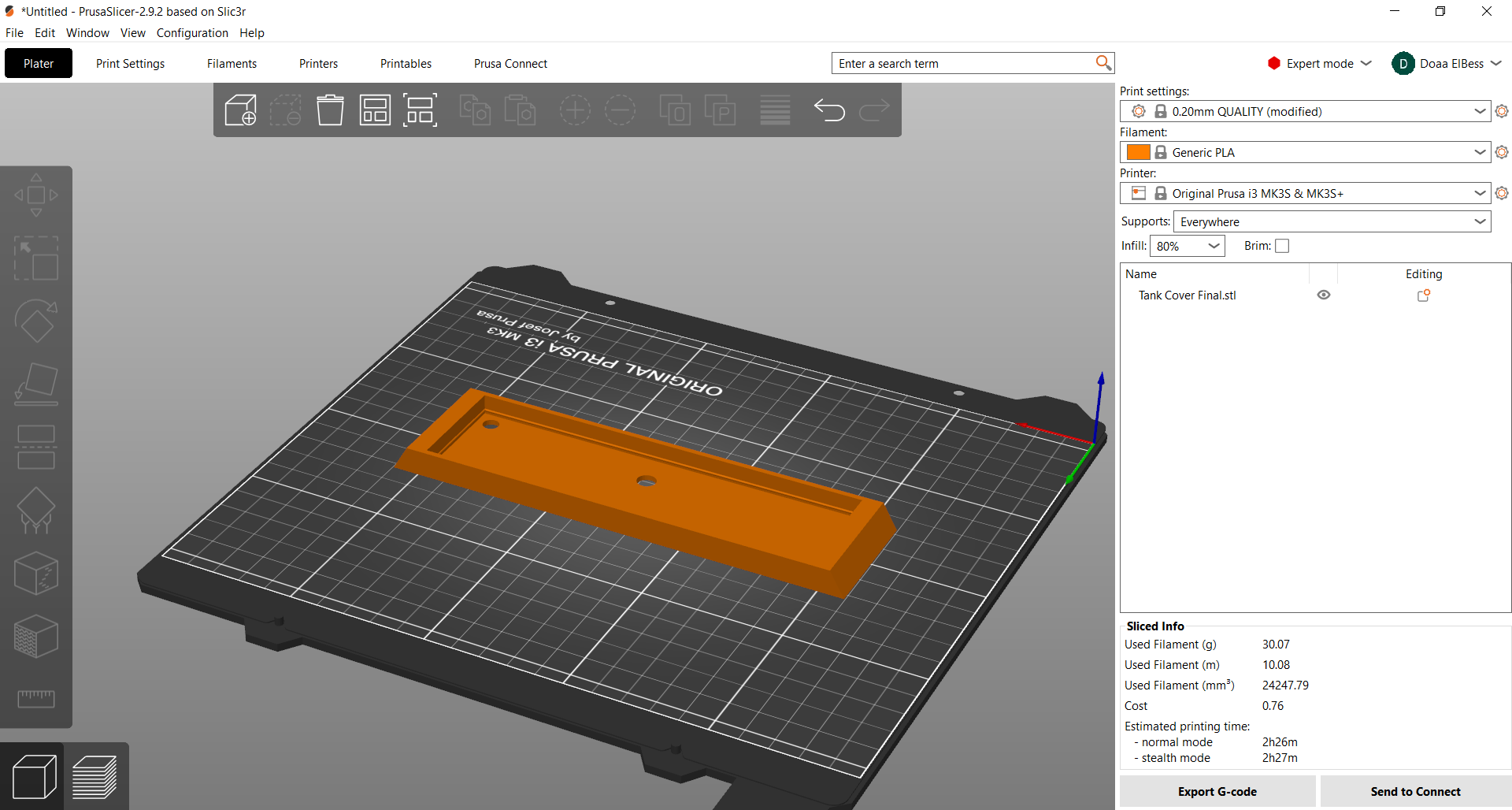Viewport: 1512px width, 810px height.
Task: Select the Scale gizmo tool
Action: pos(36,258)
